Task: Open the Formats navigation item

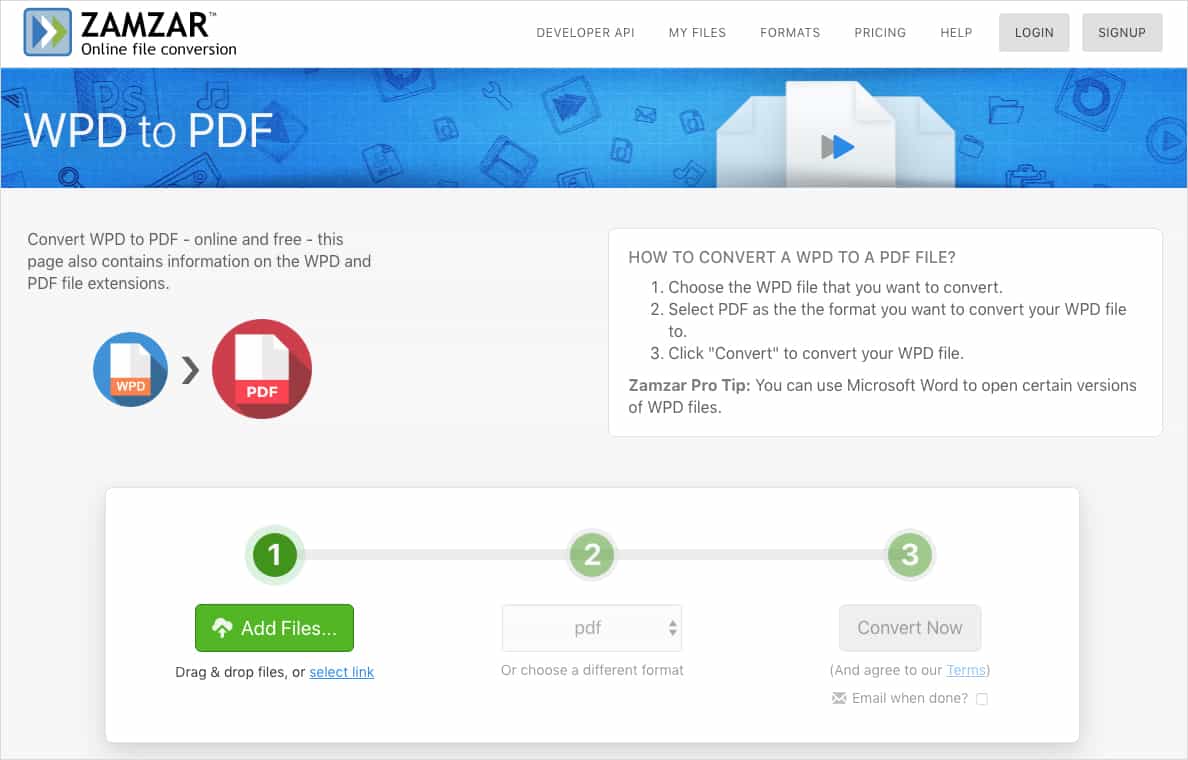Action: click(789, 33)
